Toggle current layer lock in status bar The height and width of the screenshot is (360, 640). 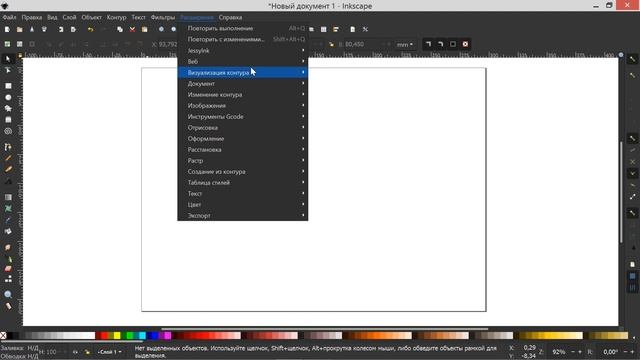tap(87, 352)
